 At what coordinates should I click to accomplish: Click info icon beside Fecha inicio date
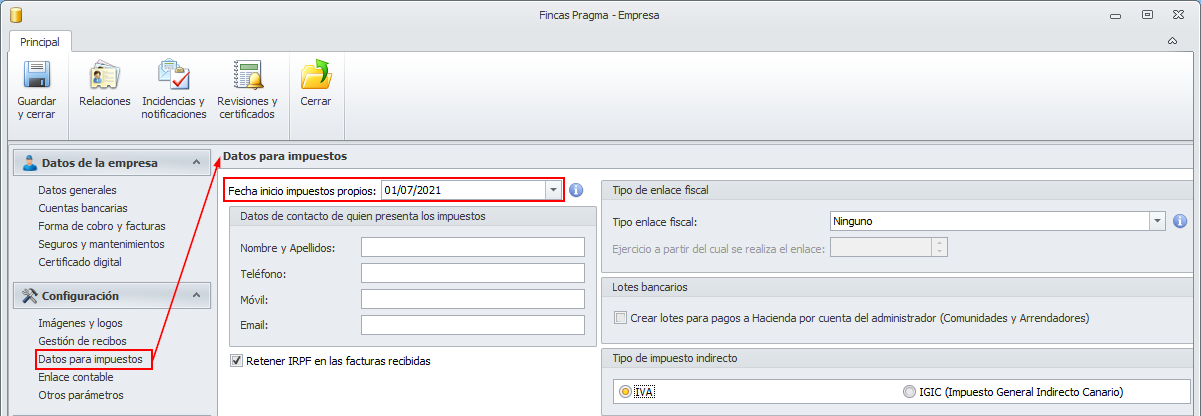click(x=576, y=190)
